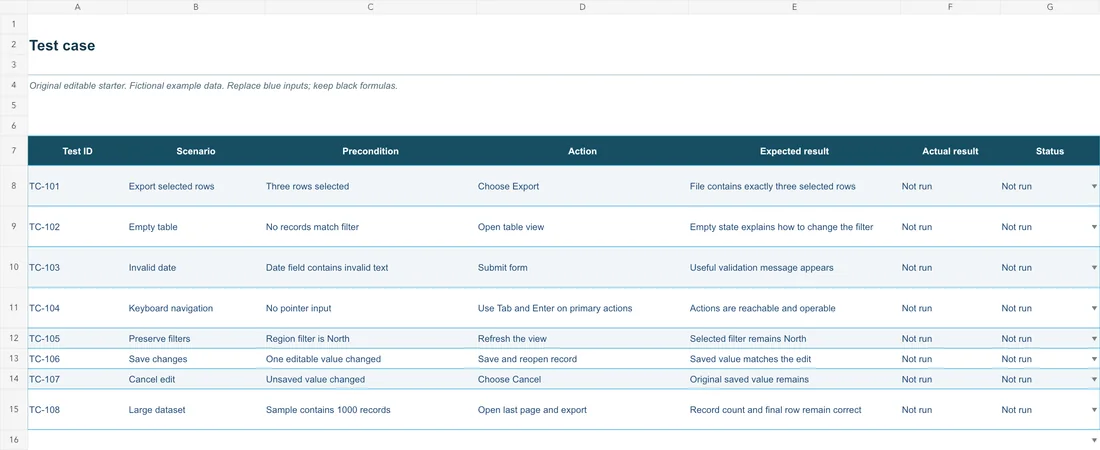This screenshot has width=1100, height=450.
Task: Open Status dropdown arrow for TC-105 row
Action: 1094,338
